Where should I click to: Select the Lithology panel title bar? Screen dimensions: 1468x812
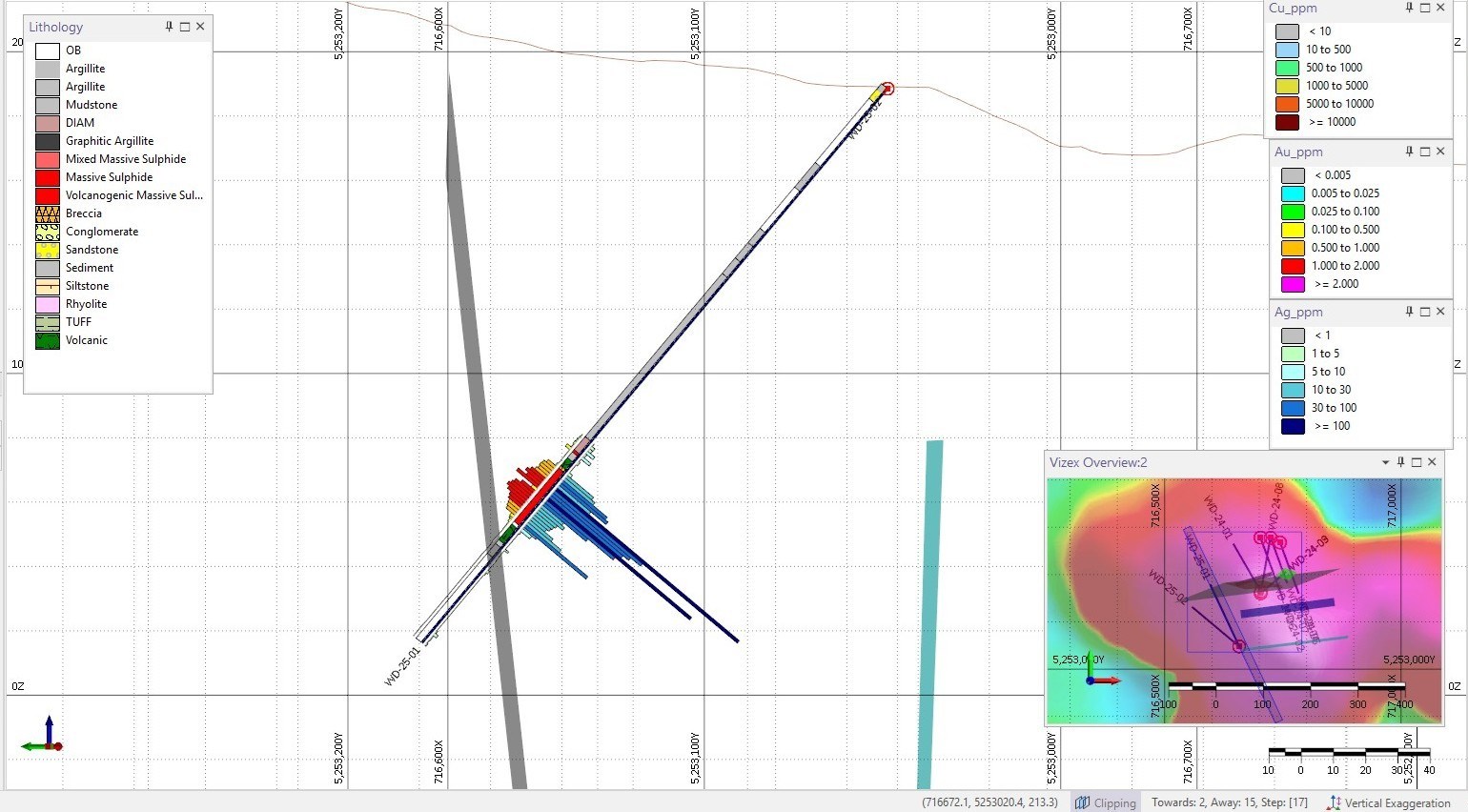point(55,27)
